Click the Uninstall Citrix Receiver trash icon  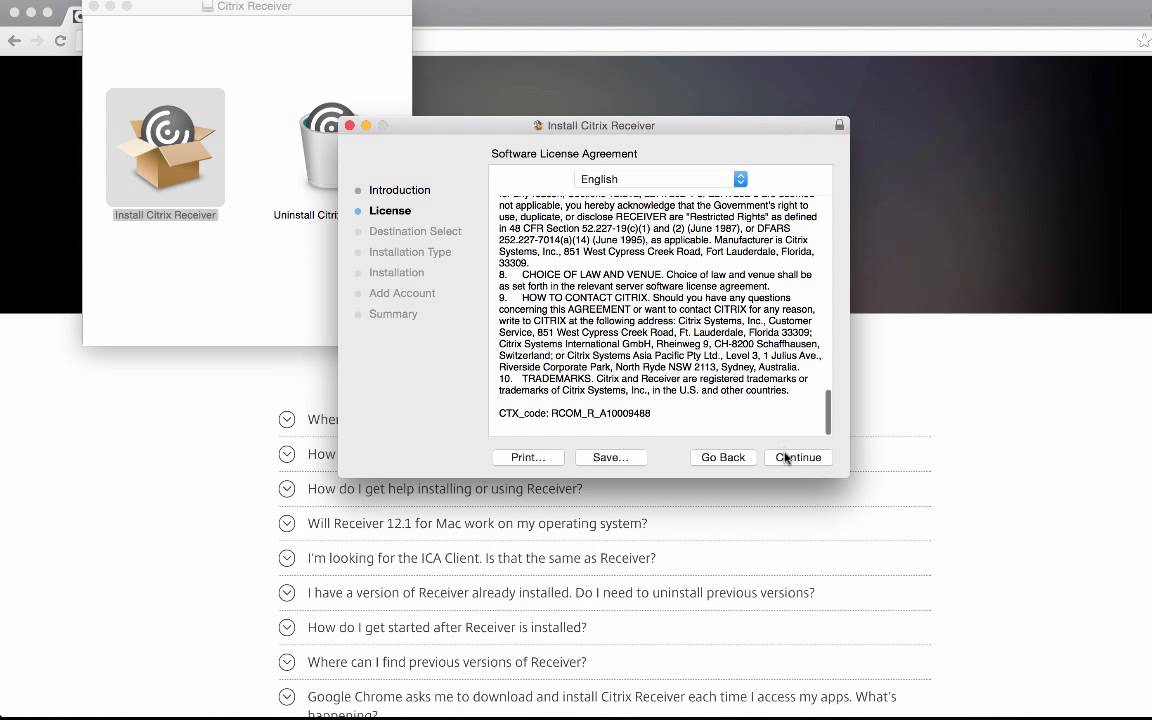coord(319,145)
